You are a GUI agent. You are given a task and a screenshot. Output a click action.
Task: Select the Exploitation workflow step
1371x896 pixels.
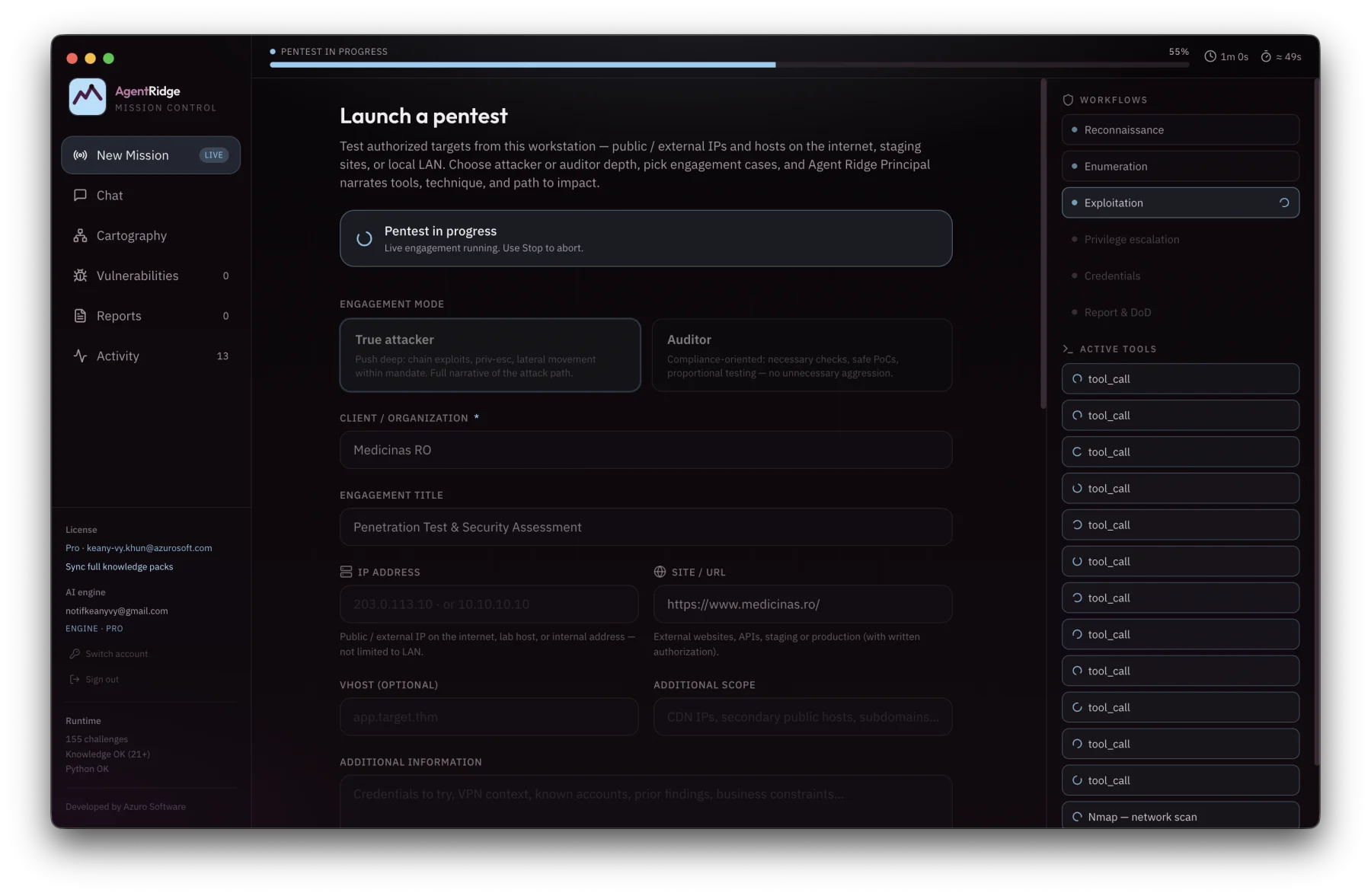[1181, 202]
